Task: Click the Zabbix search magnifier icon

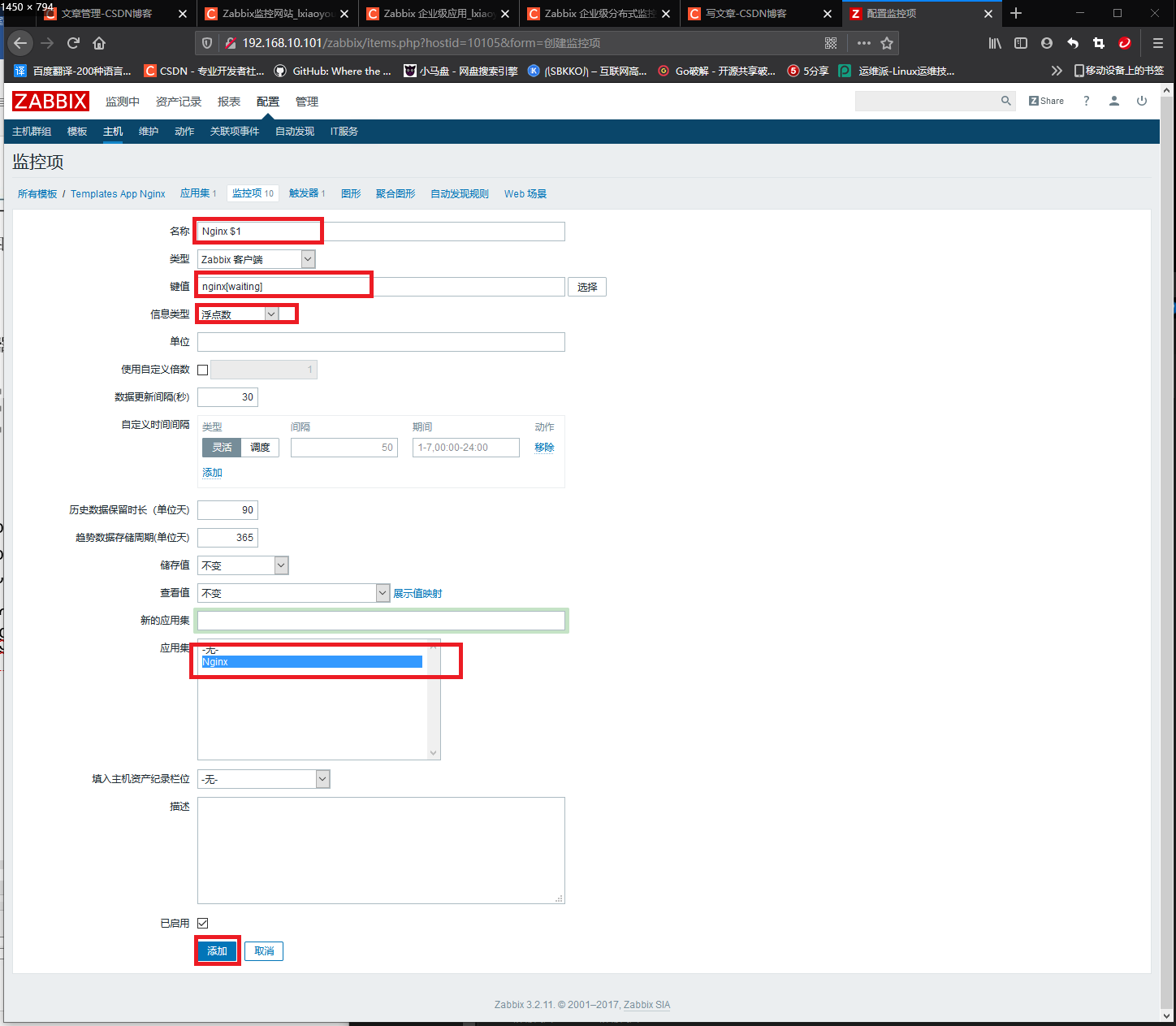Action: click(1006, 101)
